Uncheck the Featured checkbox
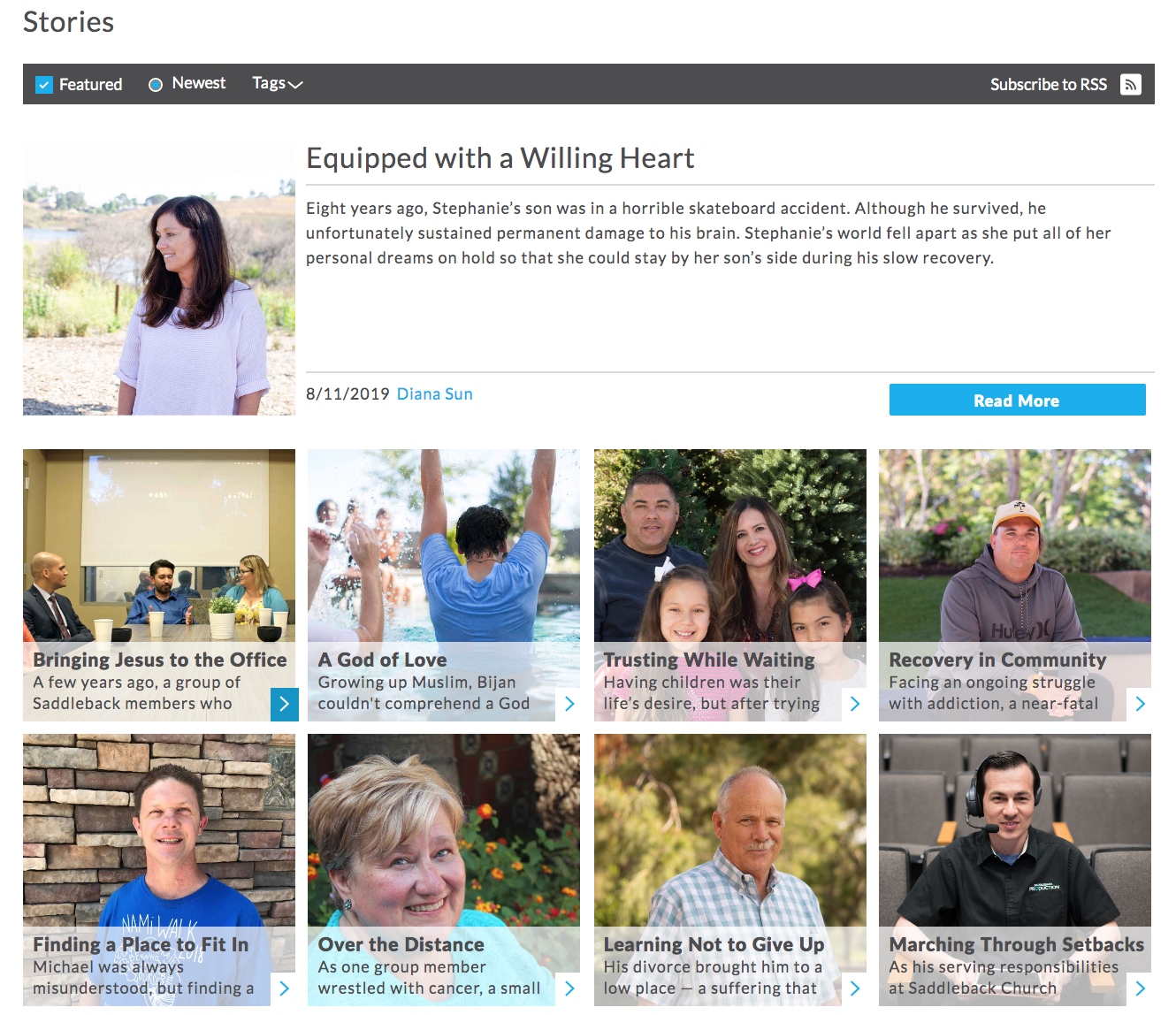 click(x=44, y=85)
